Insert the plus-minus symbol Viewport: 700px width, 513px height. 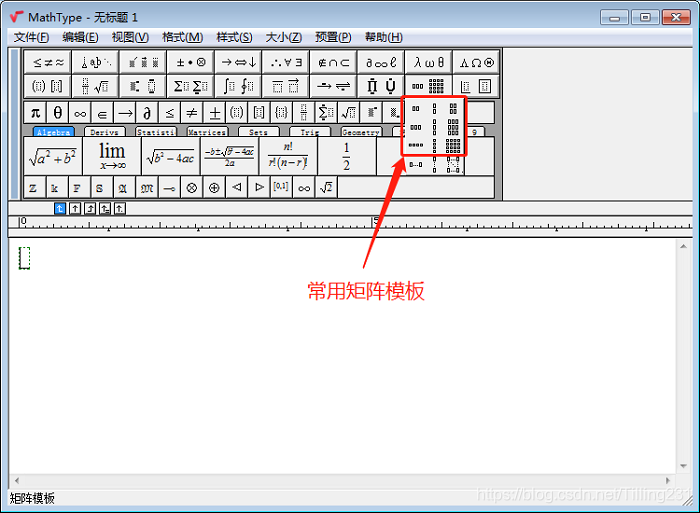coord(214,113)
